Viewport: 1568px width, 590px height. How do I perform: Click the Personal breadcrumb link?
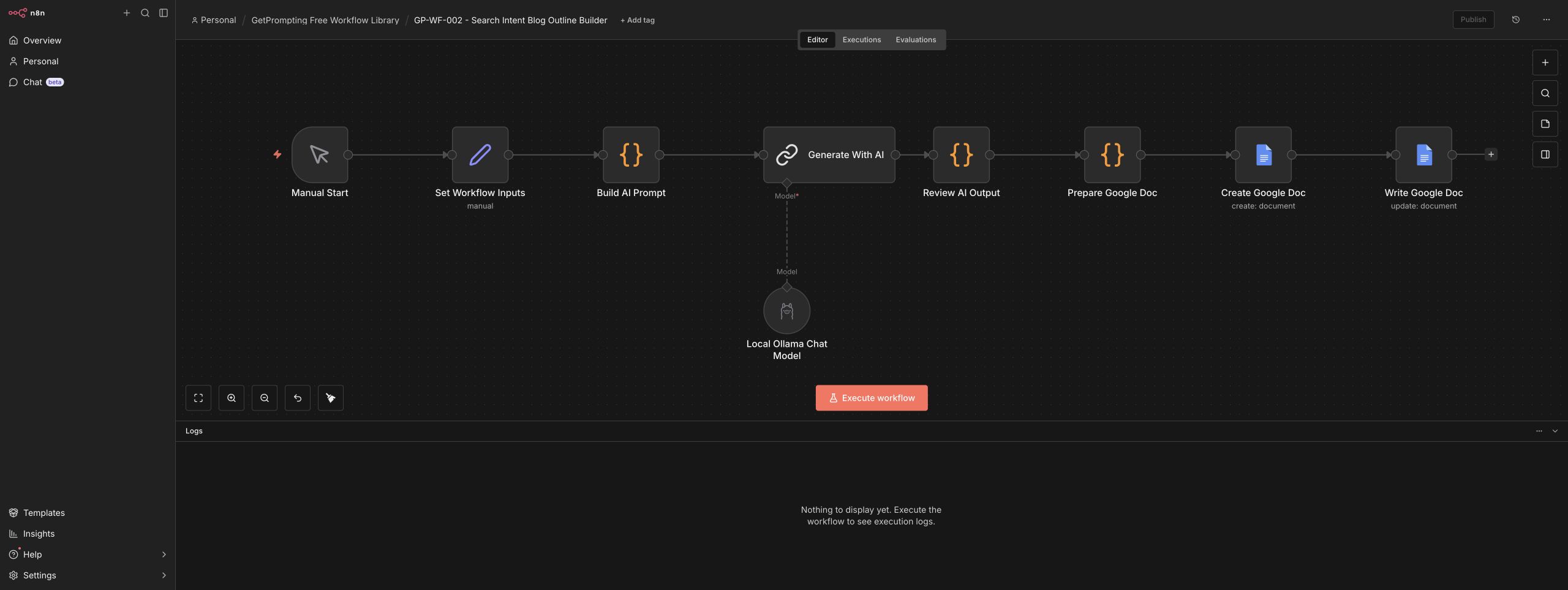click(214, 20)
